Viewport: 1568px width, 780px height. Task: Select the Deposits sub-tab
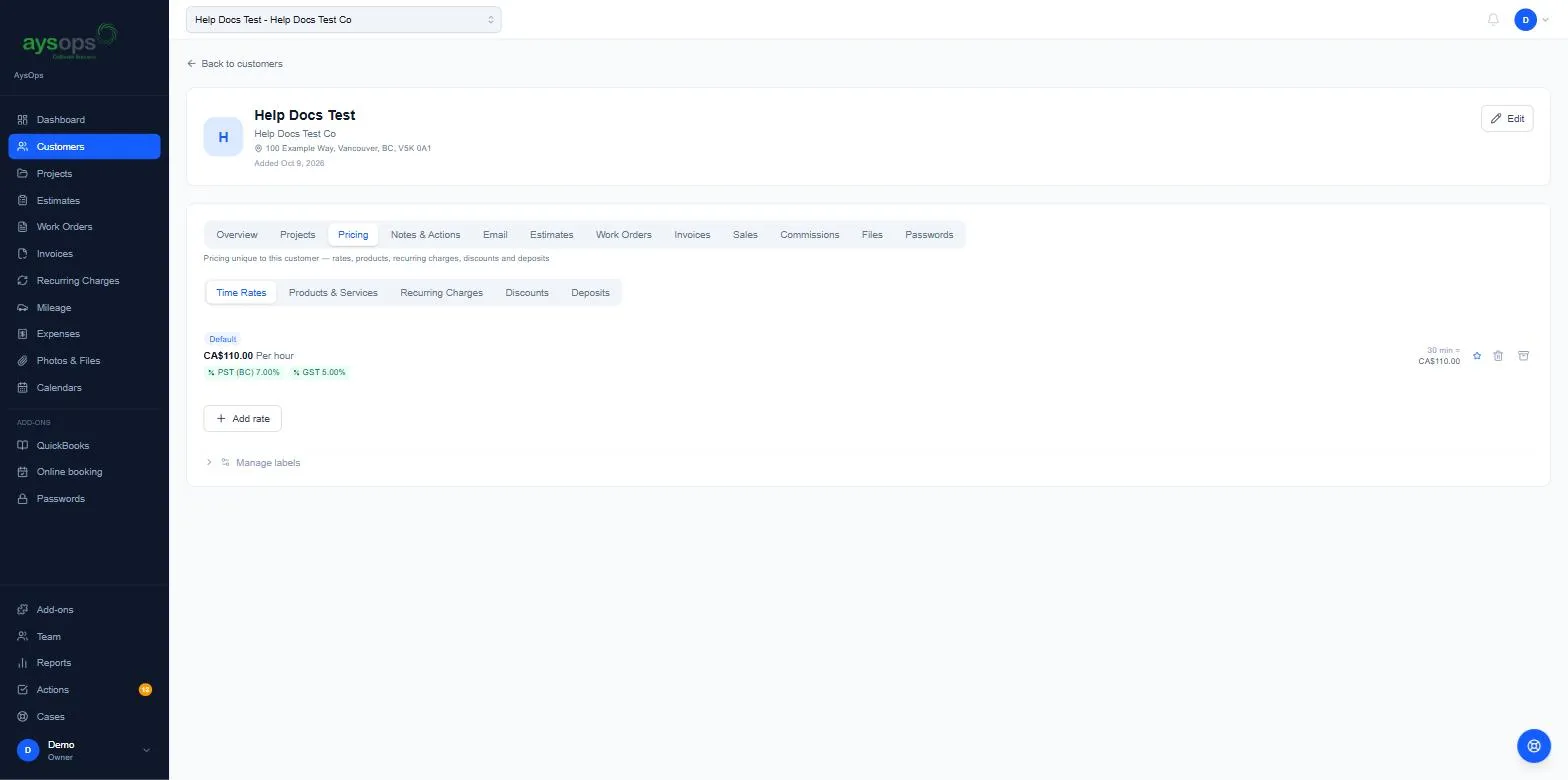pyautogui.click(x=590, y=293)
